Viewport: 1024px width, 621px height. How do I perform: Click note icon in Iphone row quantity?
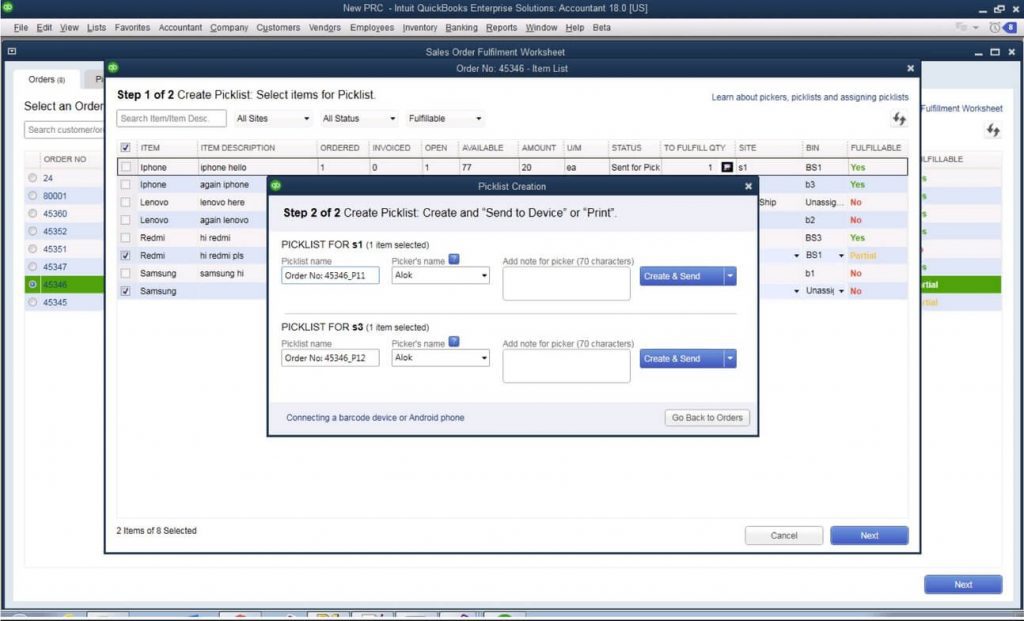(x=726, y=167)
